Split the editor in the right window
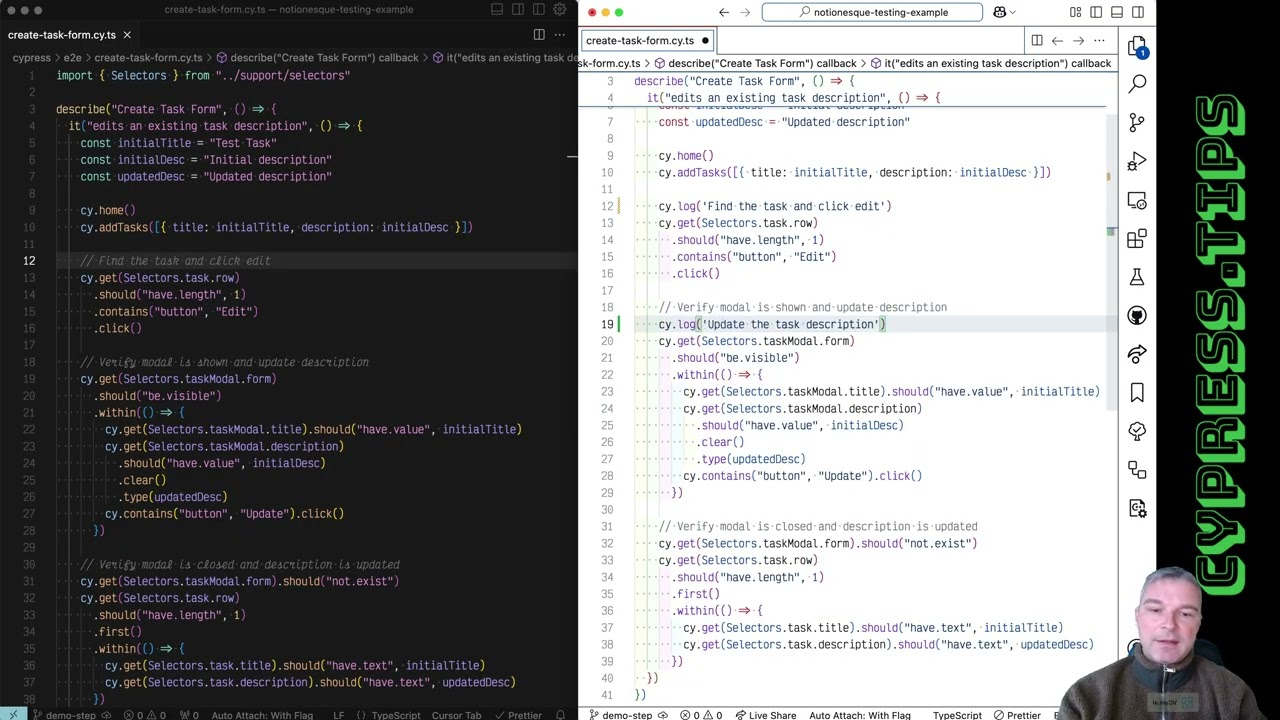 click(x=1037, y=41)
